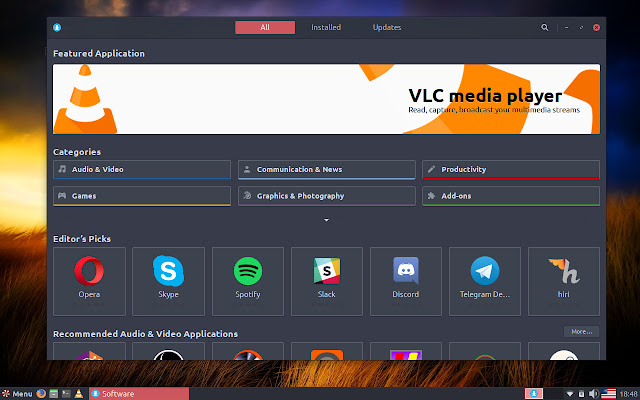Switch to the All tab

265,27
